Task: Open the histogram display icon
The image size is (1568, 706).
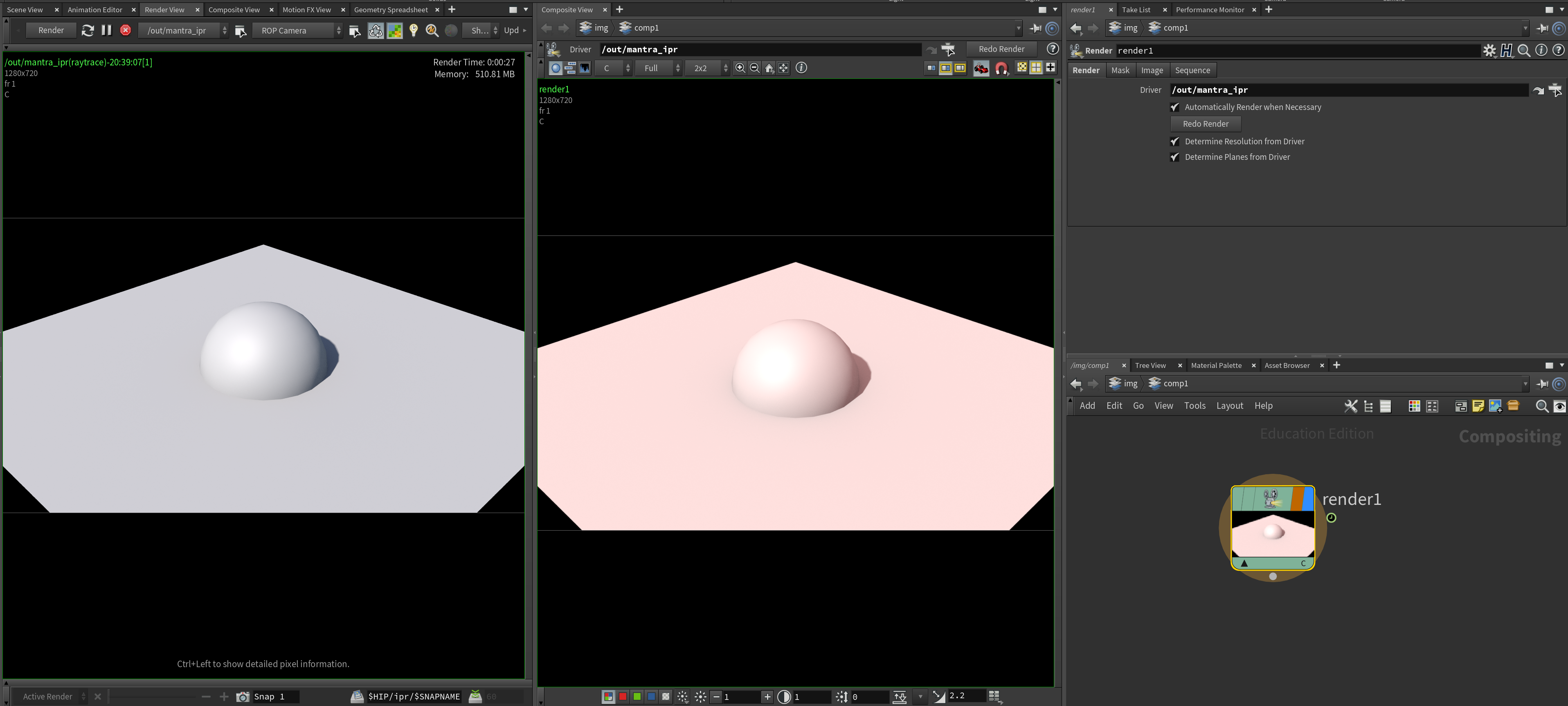Action: coord(585,68)
